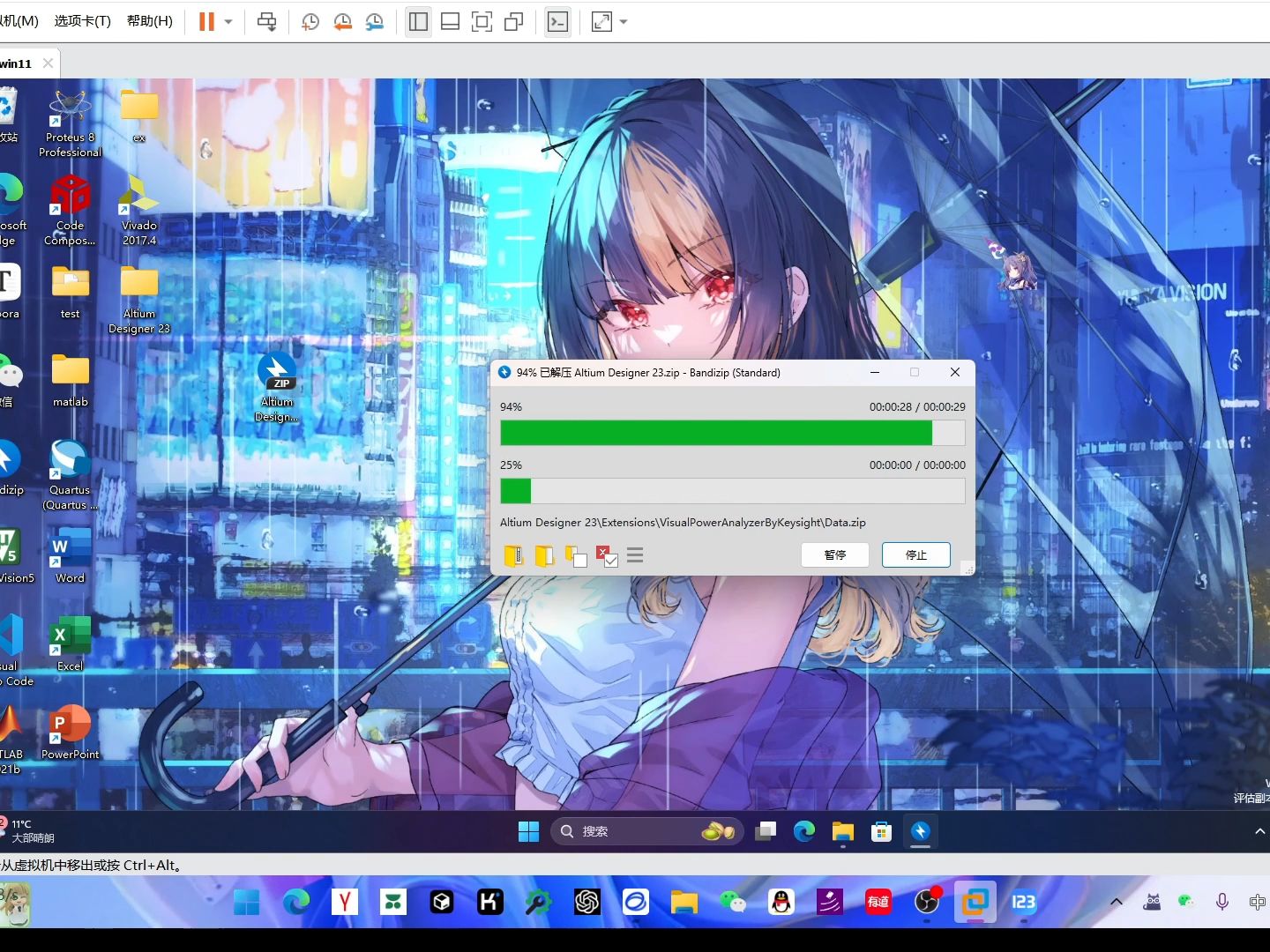
Task: Toggle the VM thumbnail bar view
Action: 450,21
